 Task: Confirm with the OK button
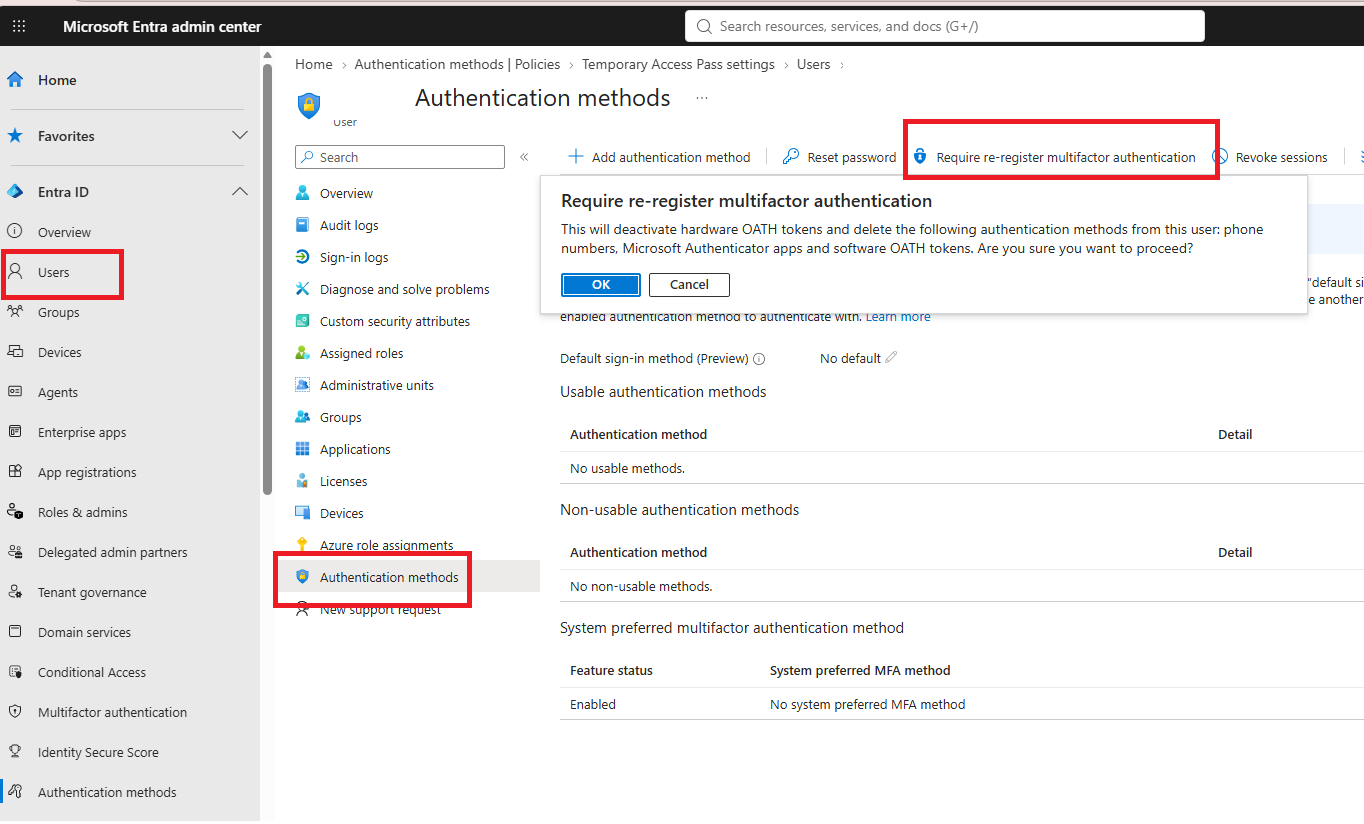tap(601, 285)
